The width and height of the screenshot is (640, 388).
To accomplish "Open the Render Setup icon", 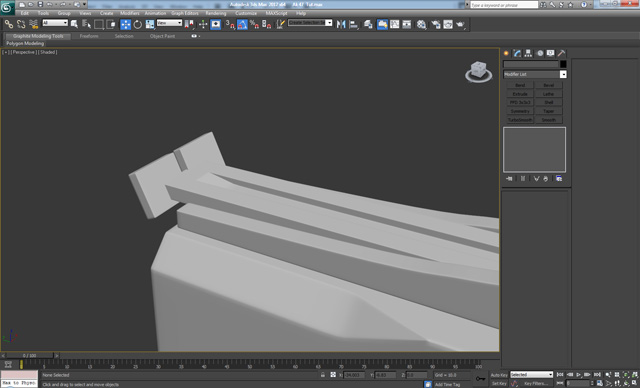I will coord(436,24).
